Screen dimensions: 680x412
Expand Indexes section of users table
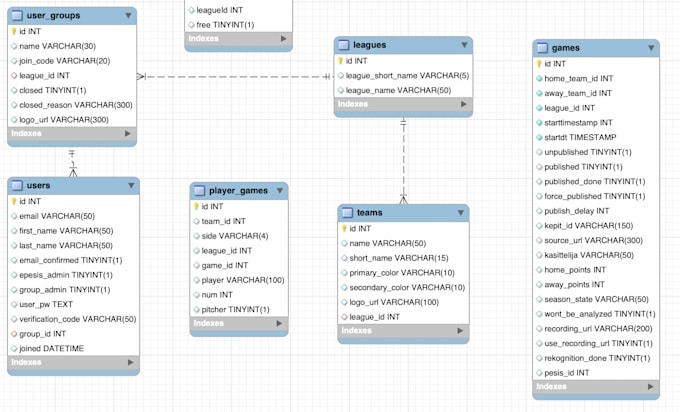click(131, 362)
